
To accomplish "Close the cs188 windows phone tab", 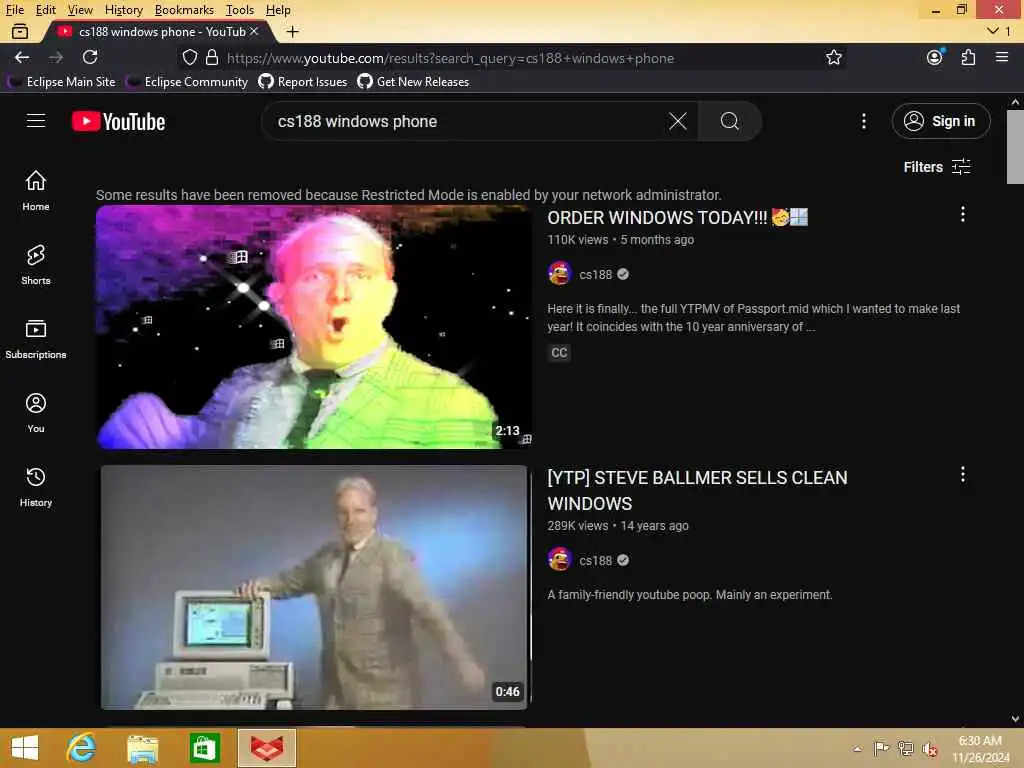I will tap(254, 31).
